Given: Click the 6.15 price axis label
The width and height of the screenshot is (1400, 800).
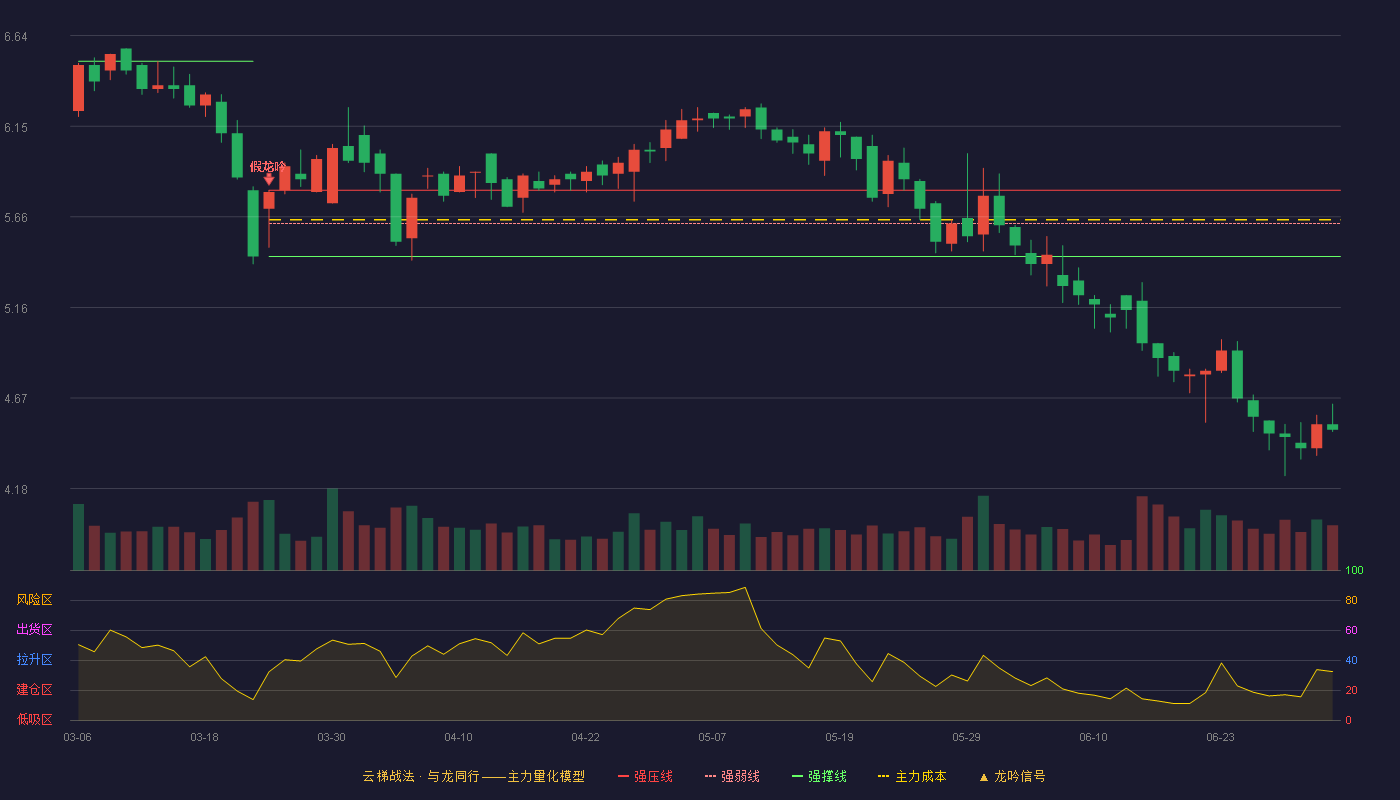Looking at the screenshot, I should coord(16,128).
